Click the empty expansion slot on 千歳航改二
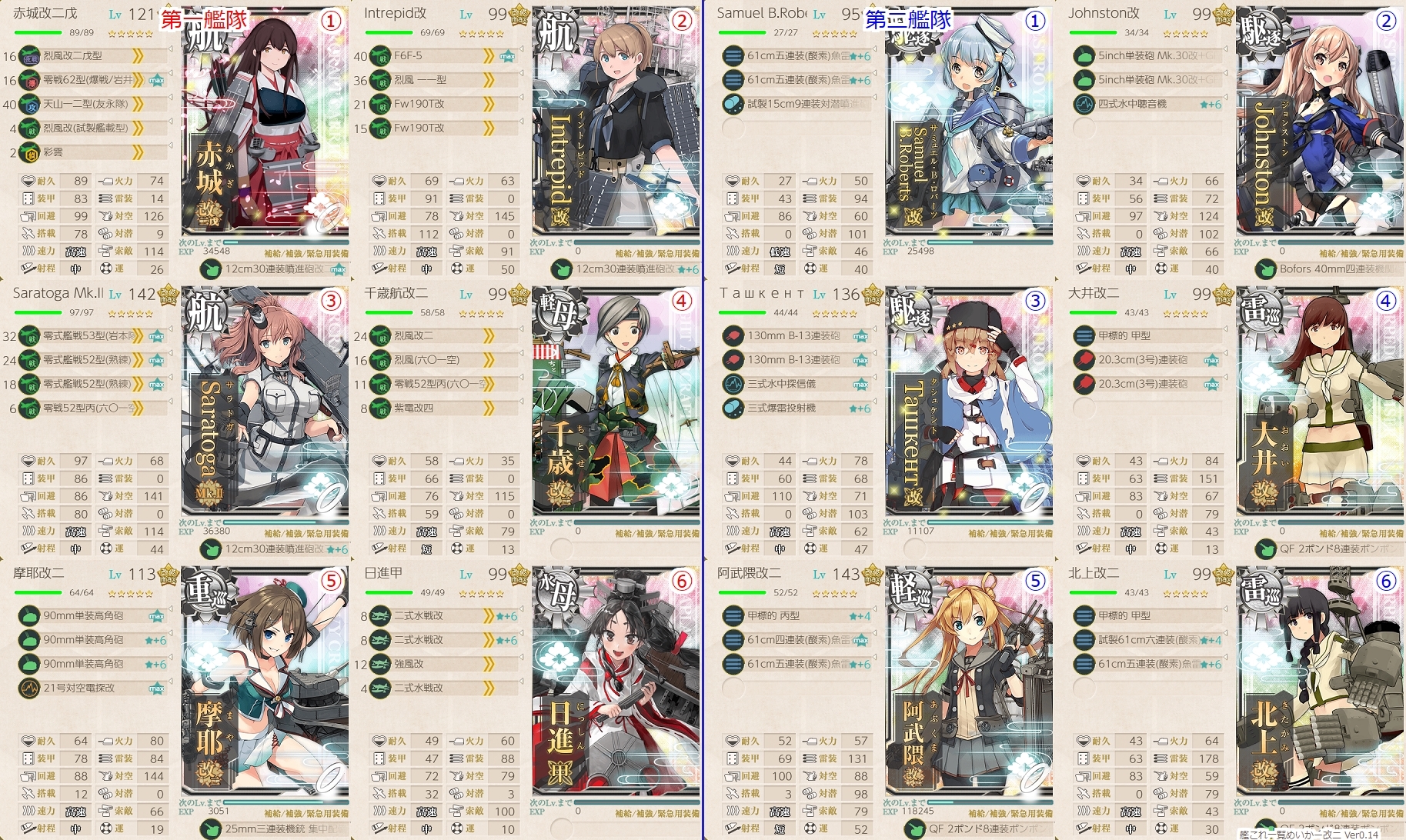Viewport: 1406px width, 840px height. (x=561, y=548)
